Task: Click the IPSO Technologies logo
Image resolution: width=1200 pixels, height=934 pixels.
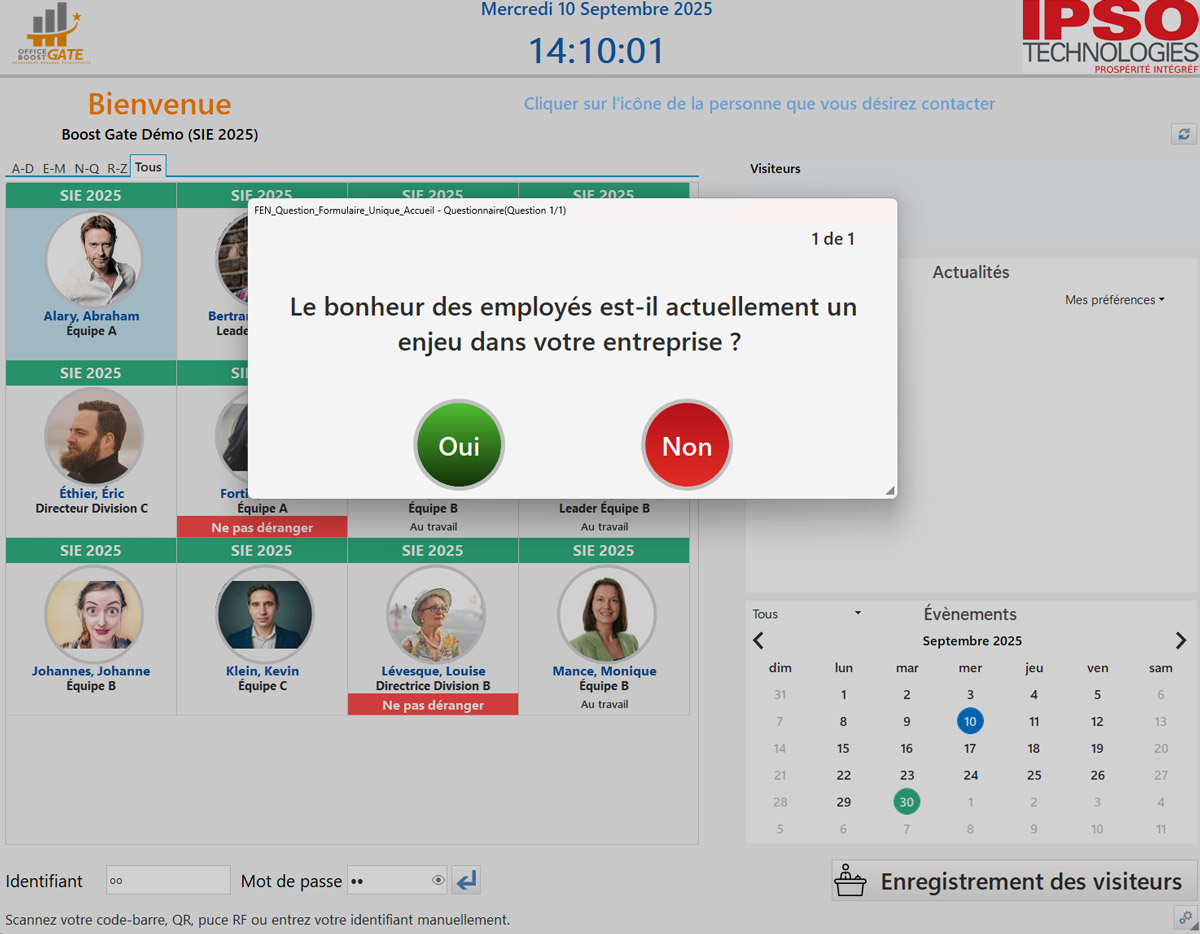Action: tap(1109, 37)
